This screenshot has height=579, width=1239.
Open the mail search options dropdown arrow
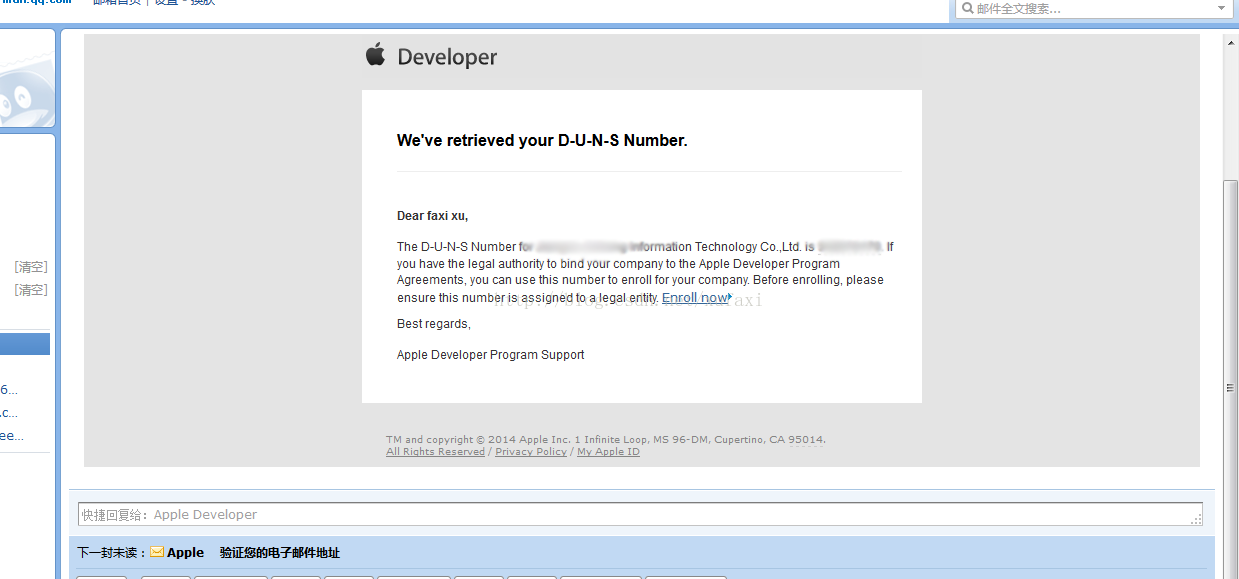click(x=1222, y=8)
